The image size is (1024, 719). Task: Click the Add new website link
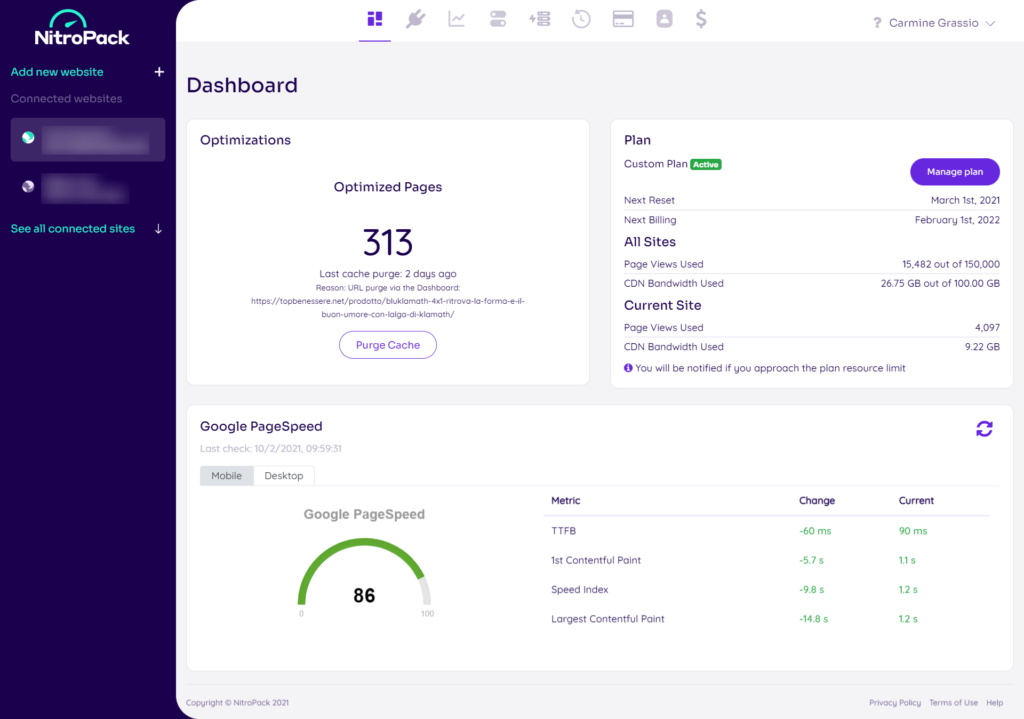pos(57,72)
